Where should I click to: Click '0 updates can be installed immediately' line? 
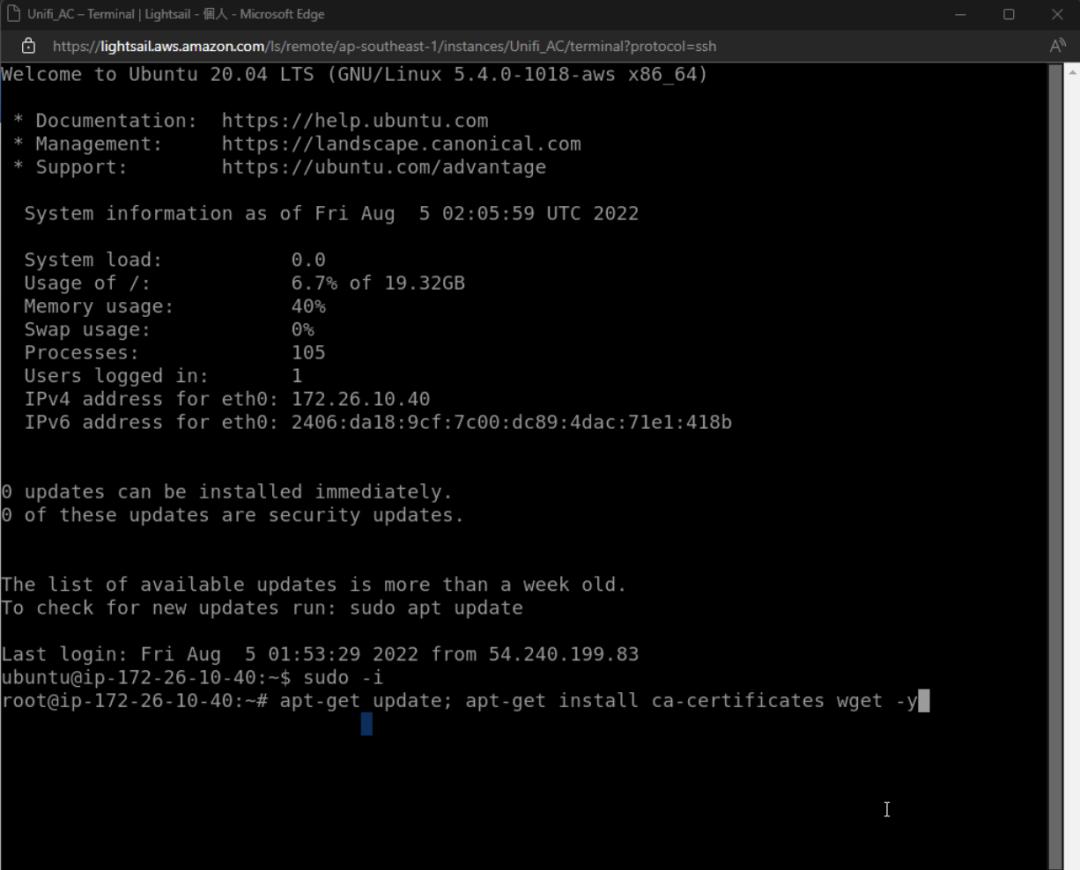227,492
